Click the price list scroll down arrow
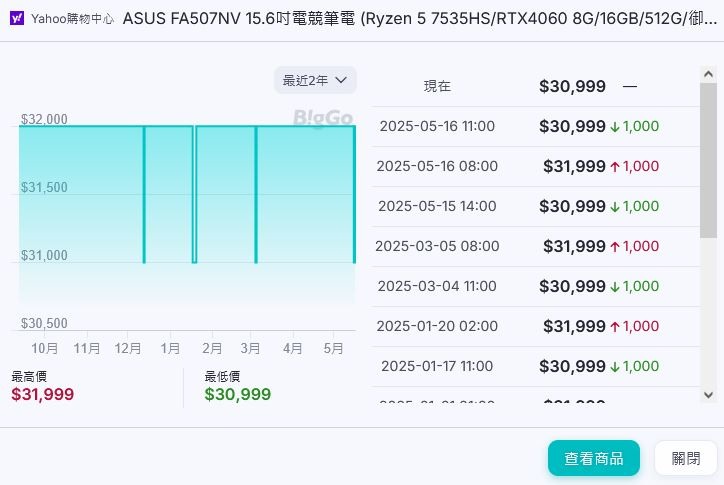Screen dimensions: 724x485 (708, 395)
